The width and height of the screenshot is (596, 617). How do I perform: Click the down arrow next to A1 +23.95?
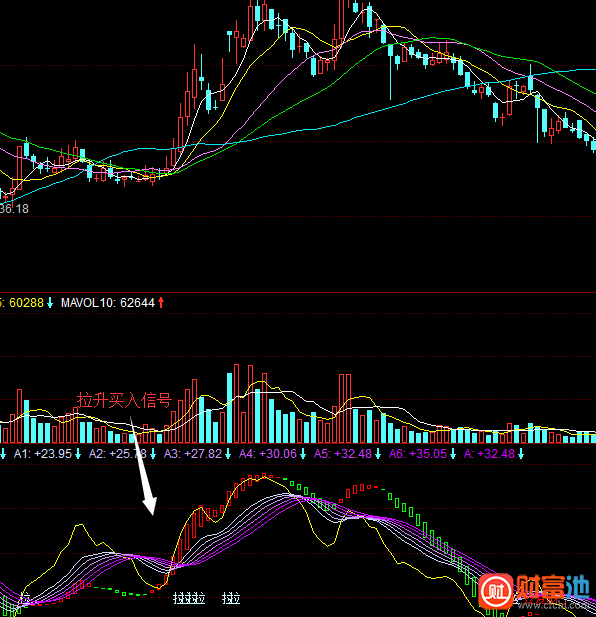point(78,454)
